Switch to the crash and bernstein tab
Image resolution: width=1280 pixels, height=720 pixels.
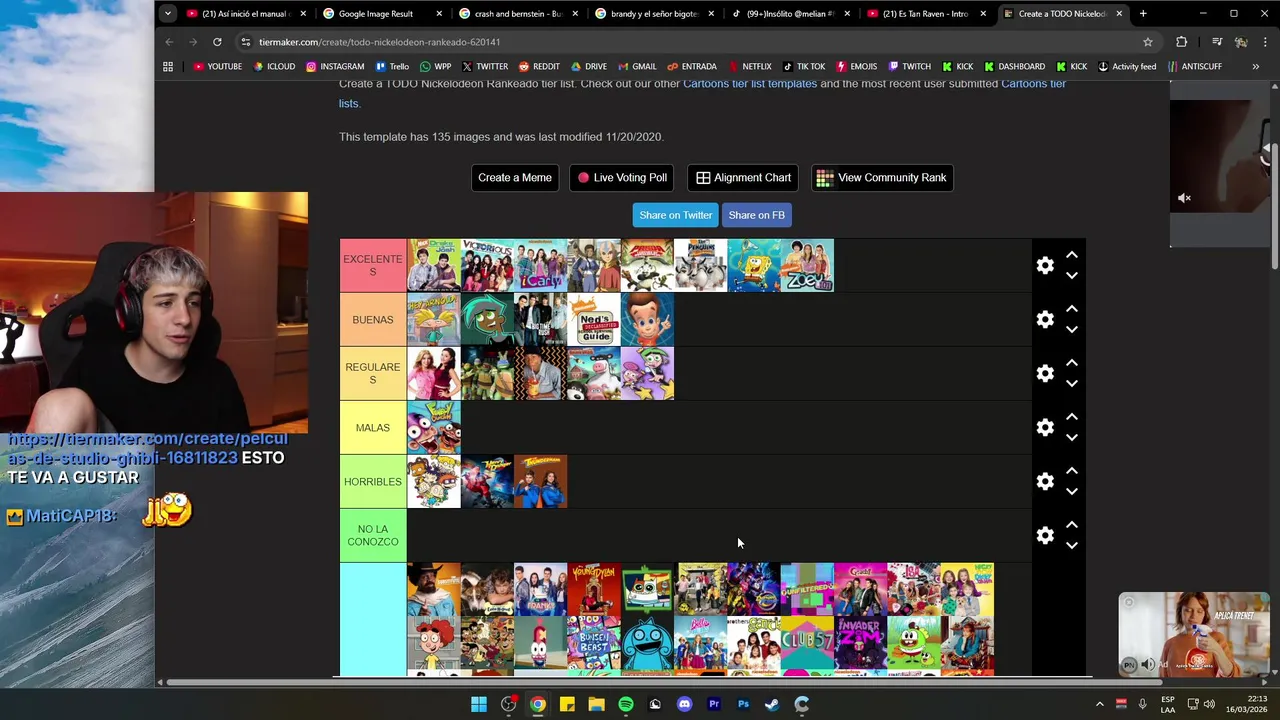pos(517,14)
